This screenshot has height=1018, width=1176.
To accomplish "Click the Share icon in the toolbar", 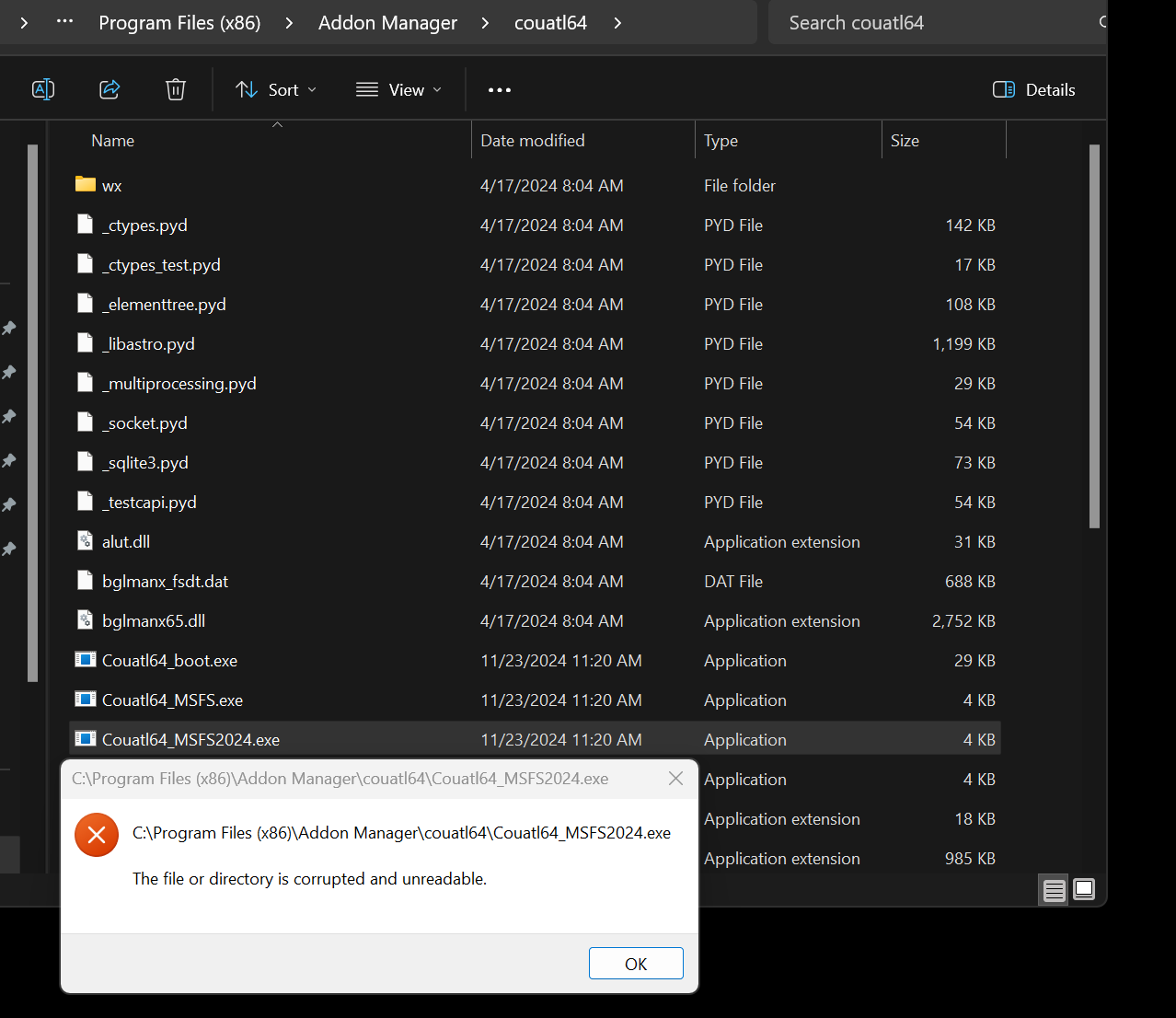I will (x=110, y=89).
